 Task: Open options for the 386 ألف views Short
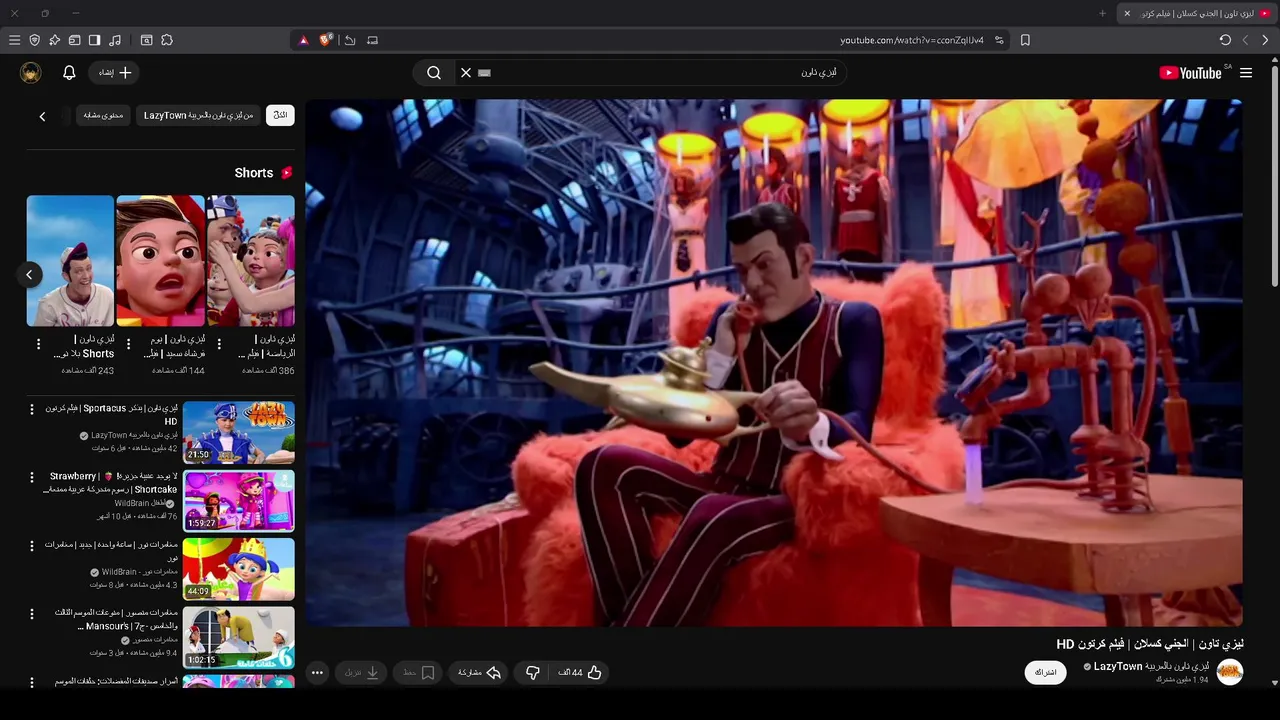[x=219, y=344]
